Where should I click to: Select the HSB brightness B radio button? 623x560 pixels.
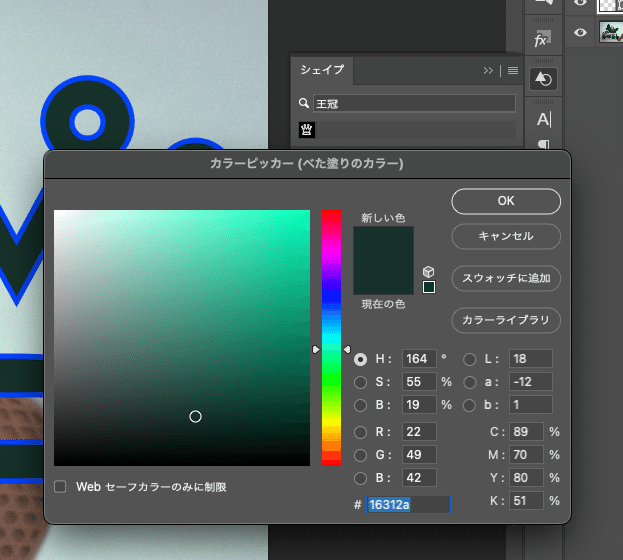click(x=360, y=405)
